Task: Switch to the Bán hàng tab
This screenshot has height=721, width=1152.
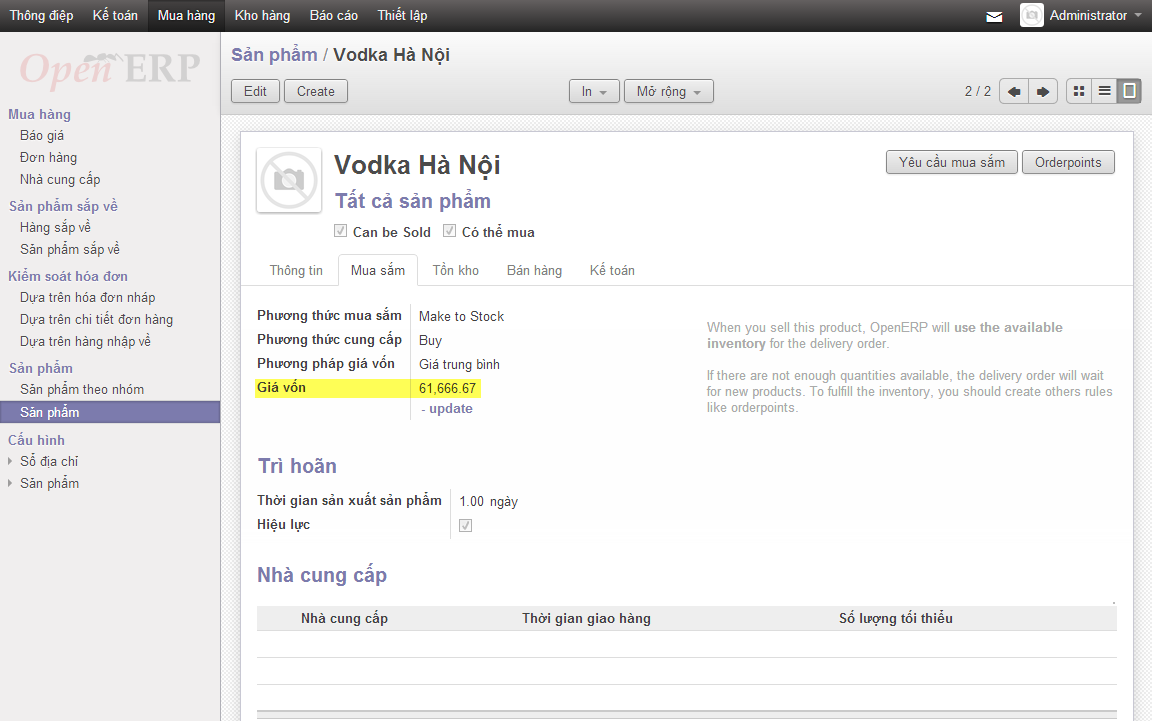Action: pyautogui.click(x=534, y=270)
